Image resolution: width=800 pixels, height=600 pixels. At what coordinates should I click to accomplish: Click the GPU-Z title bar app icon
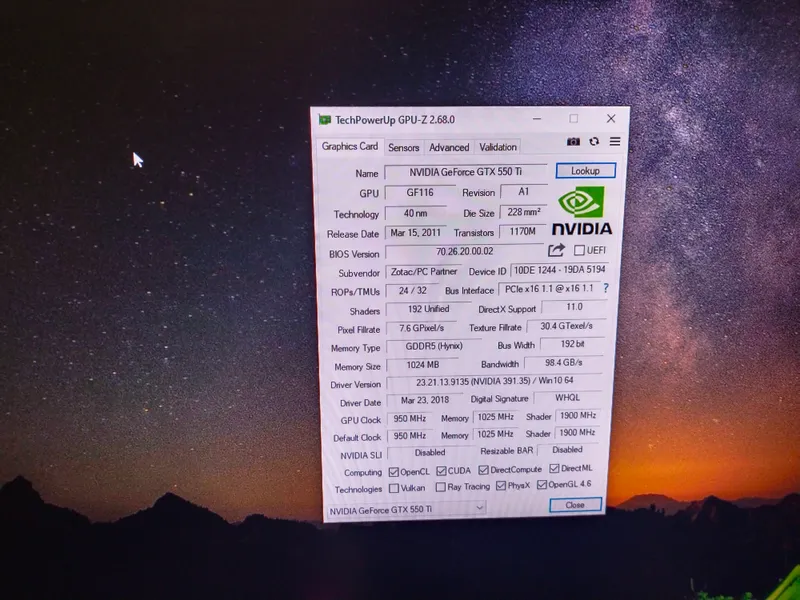[324, 119]
